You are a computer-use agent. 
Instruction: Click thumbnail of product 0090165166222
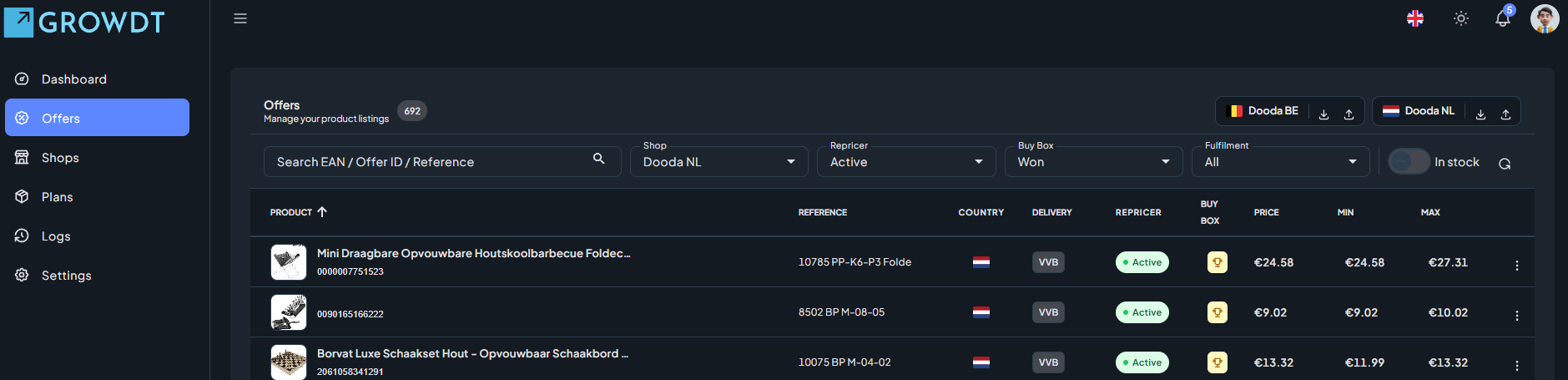pyautogui.click(x=289, y=312)
